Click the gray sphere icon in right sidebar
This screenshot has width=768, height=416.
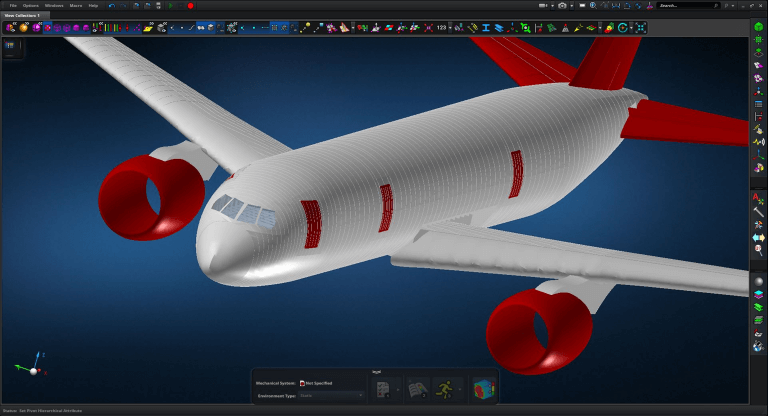[x=758, y=281]
